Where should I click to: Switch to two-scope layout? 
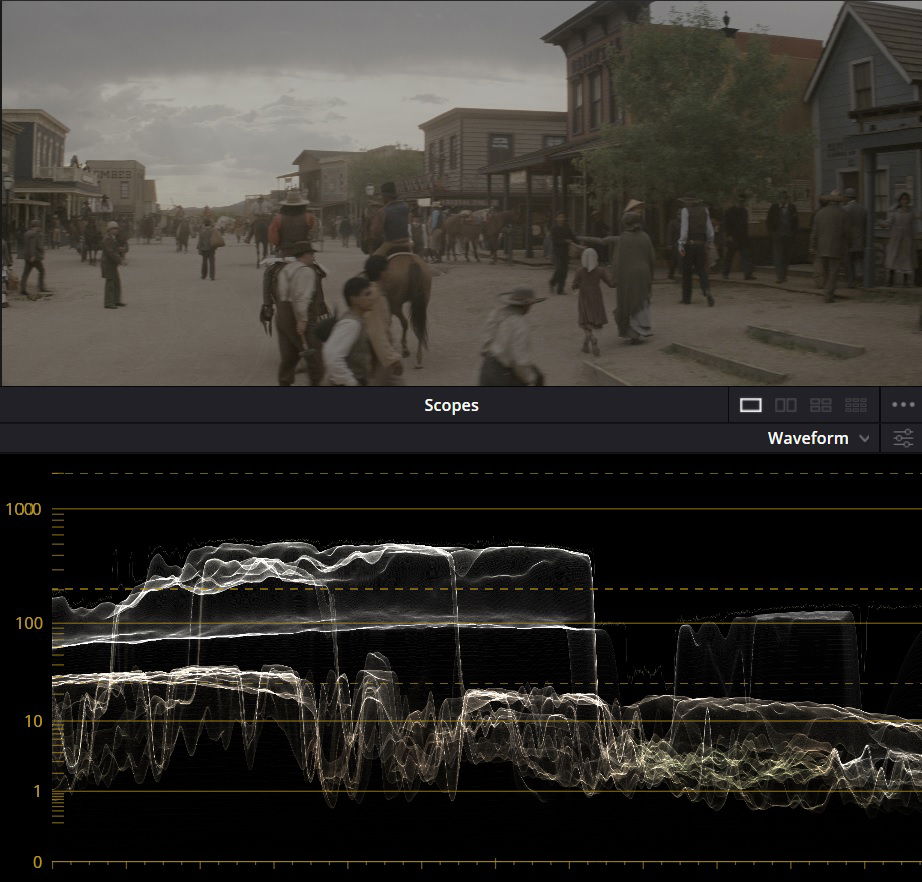click(786, 405)
